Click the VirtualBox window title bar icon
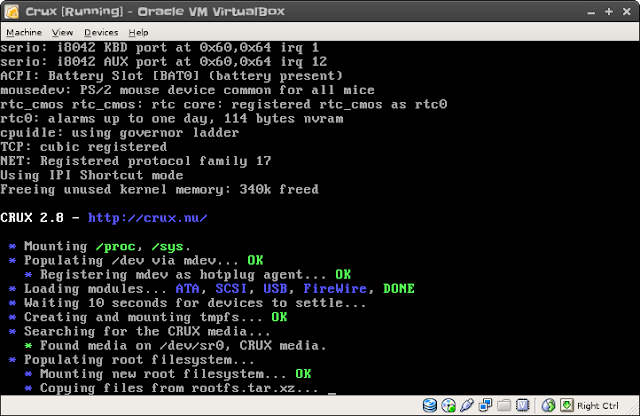This screenshot has width=640, height=416. click(11, 11)
